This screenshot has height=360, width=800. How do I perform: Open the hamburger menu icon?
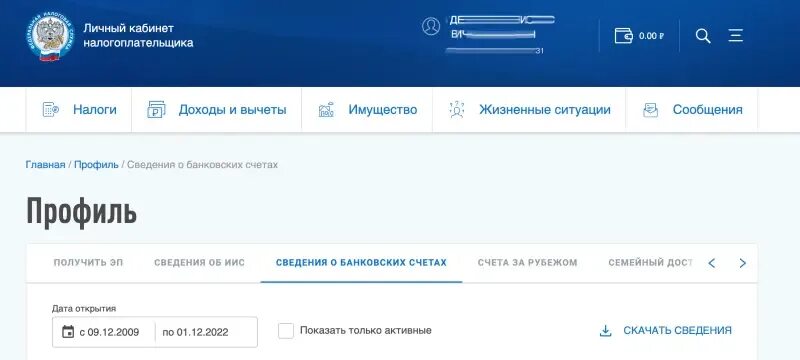[x=735, y=36]
